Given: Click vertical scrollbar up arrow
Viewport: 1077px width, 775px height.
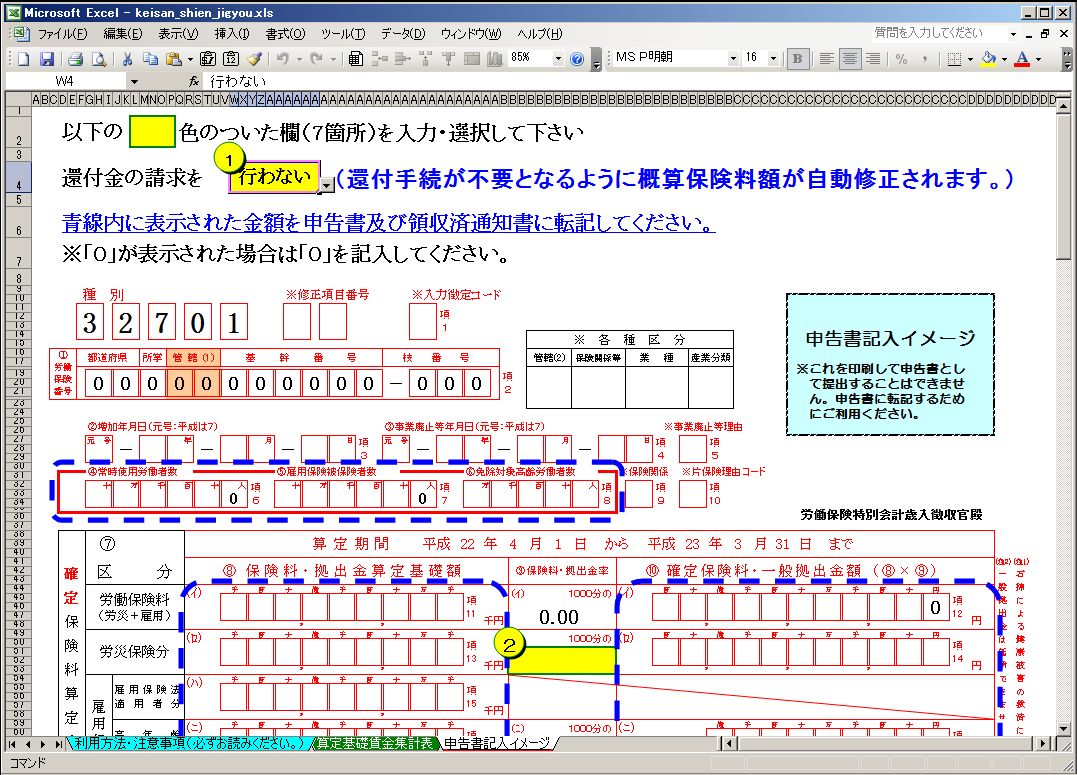Looking at the screenshot, I should [1064, 106].
